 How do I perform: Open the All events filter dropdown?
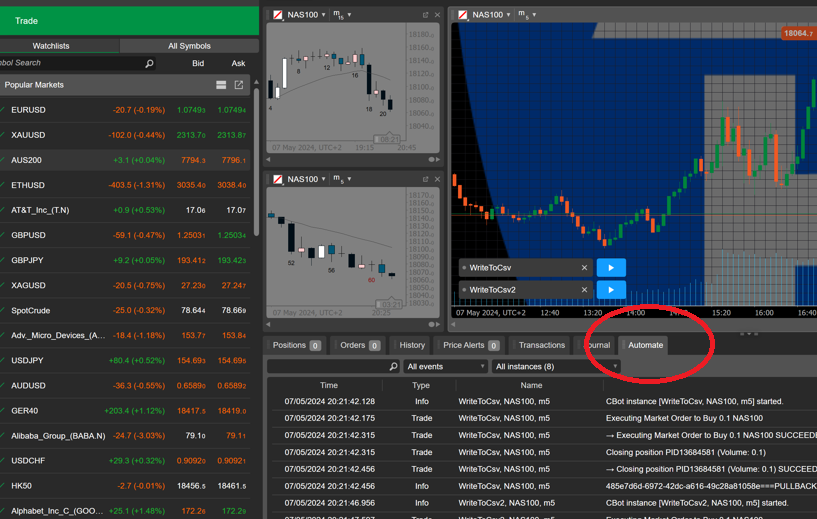click(445, 366)
